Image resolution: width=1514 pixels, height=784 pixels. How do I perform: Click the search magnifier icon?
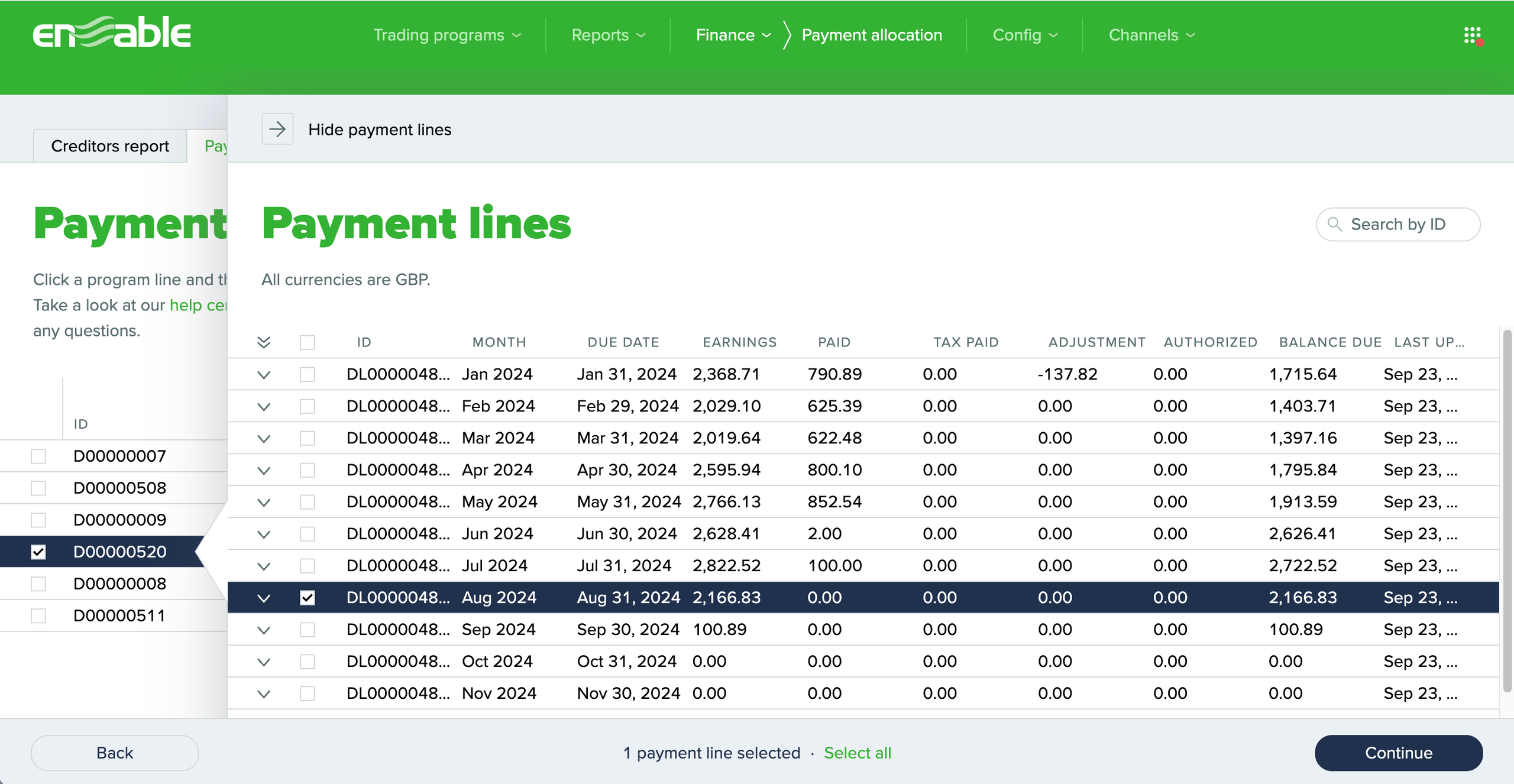tap(1334, 224)
